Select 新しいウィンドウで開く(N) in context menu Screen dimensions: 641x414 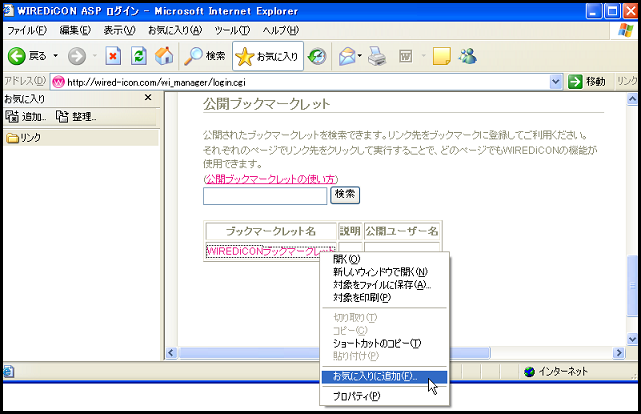pos(384,272)
